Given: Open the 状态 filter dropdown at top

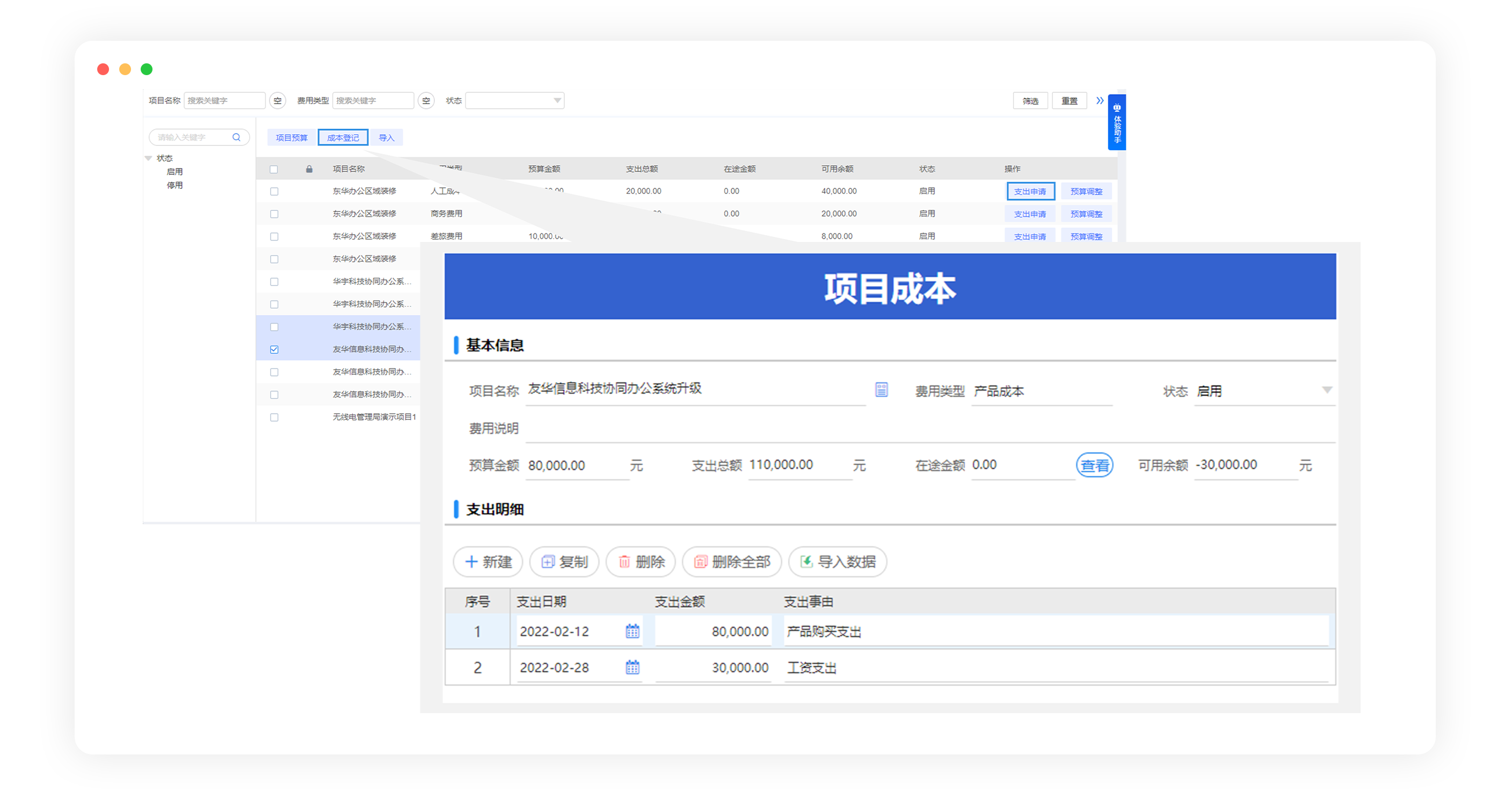Looking at the screenshot, I should coord(515,101).
